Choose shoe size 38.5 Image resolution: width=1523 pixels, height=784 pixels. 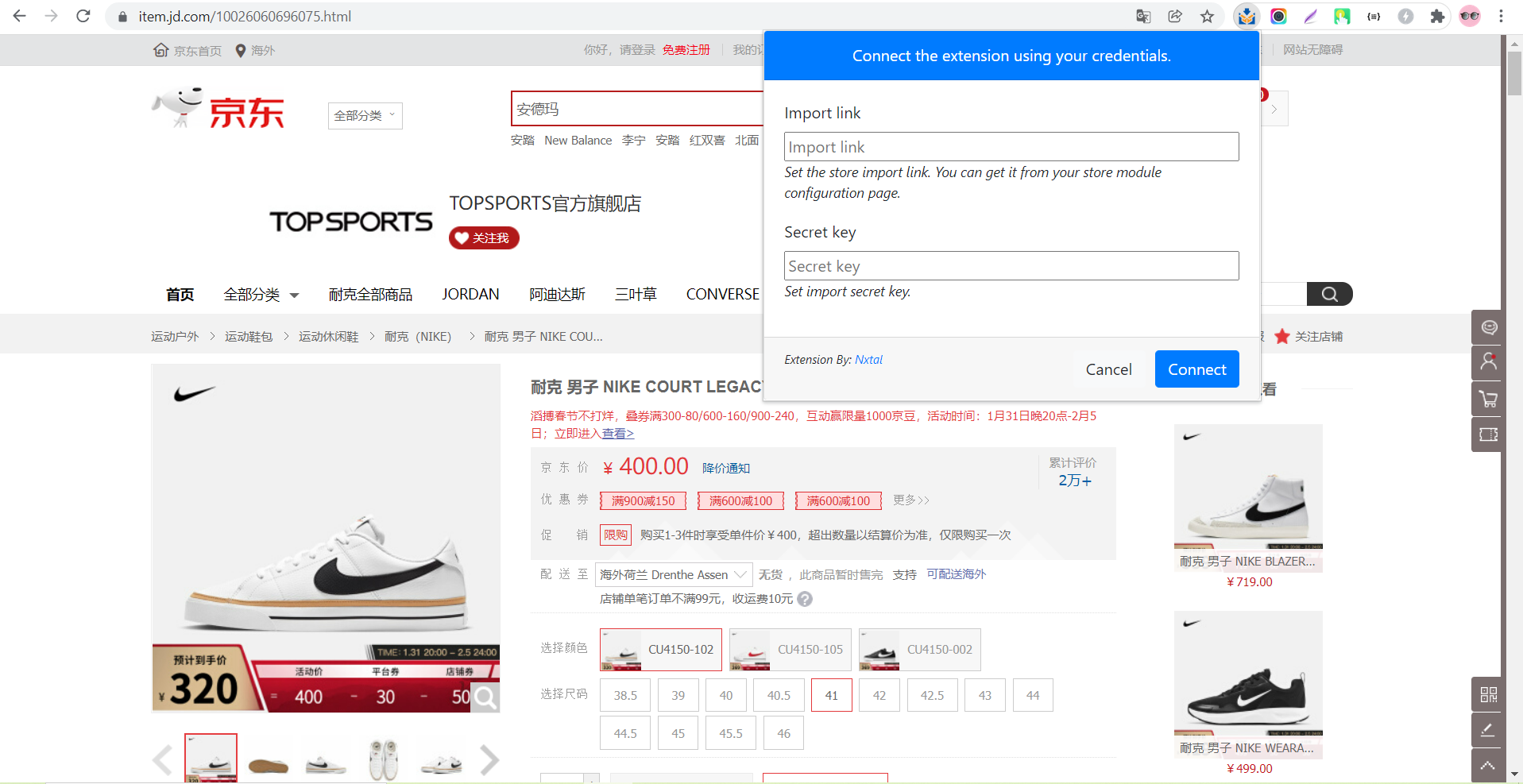pyautogui.click(x=625, y=695)
